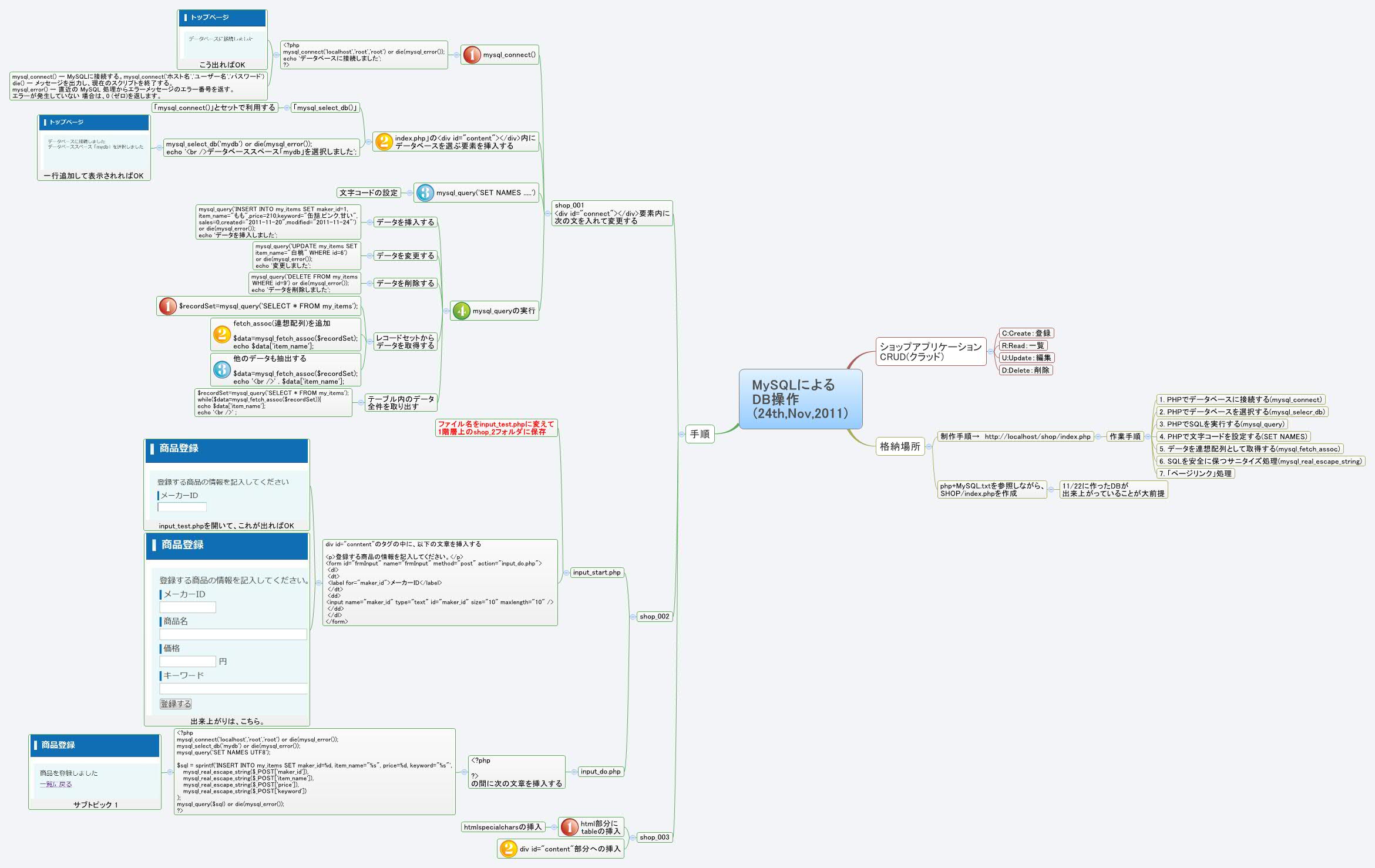Collapse the shop_002 topic branch
1375x868 pixels.
[x=633, y=617]
